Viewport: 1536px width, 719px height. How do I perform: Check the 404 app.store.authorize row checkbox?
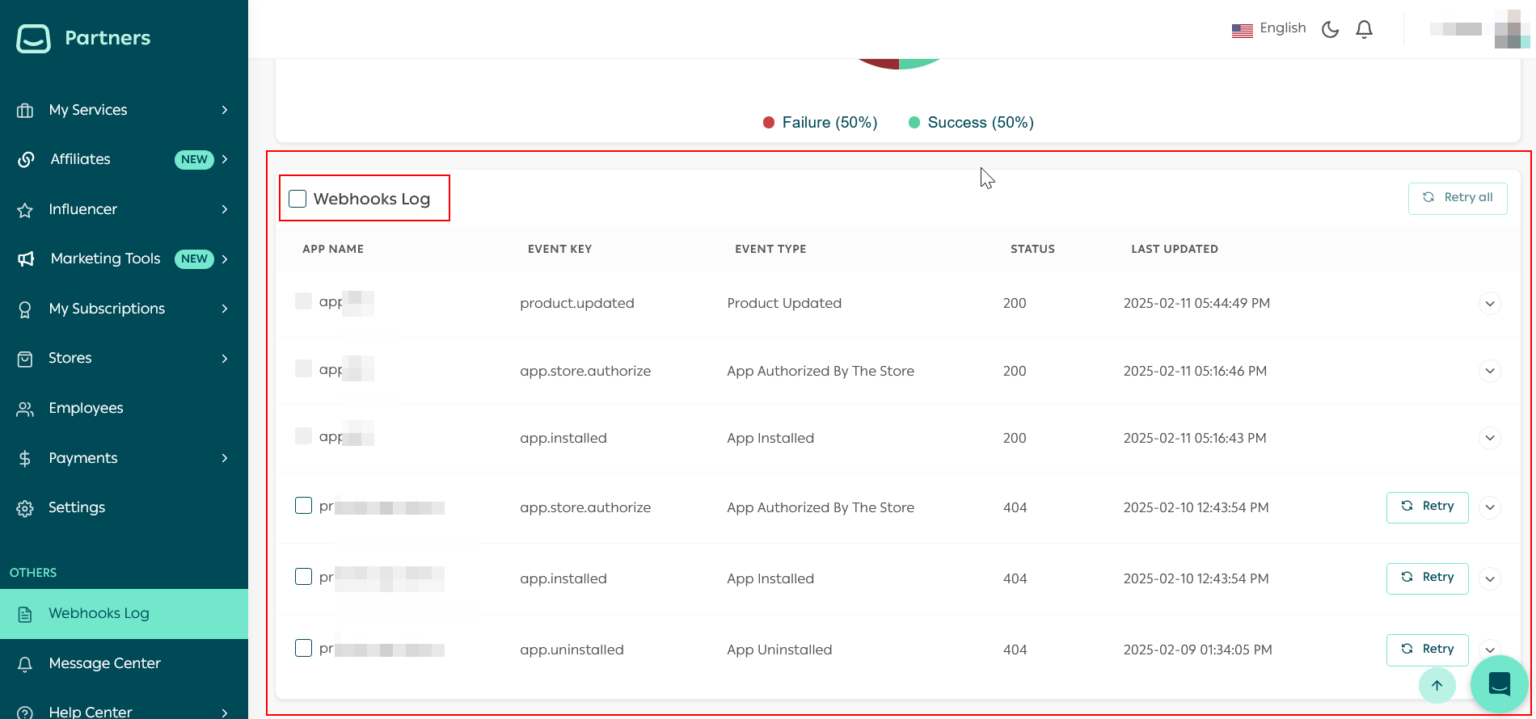coord(303,506)
